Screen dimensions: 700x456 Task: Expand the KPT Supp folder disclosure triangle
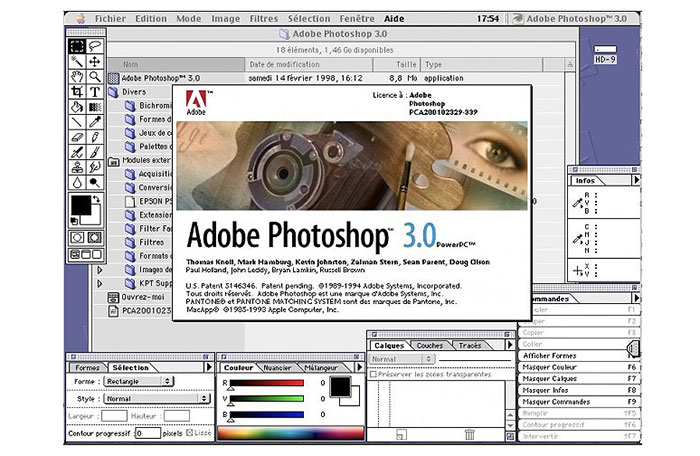[100, 283]
